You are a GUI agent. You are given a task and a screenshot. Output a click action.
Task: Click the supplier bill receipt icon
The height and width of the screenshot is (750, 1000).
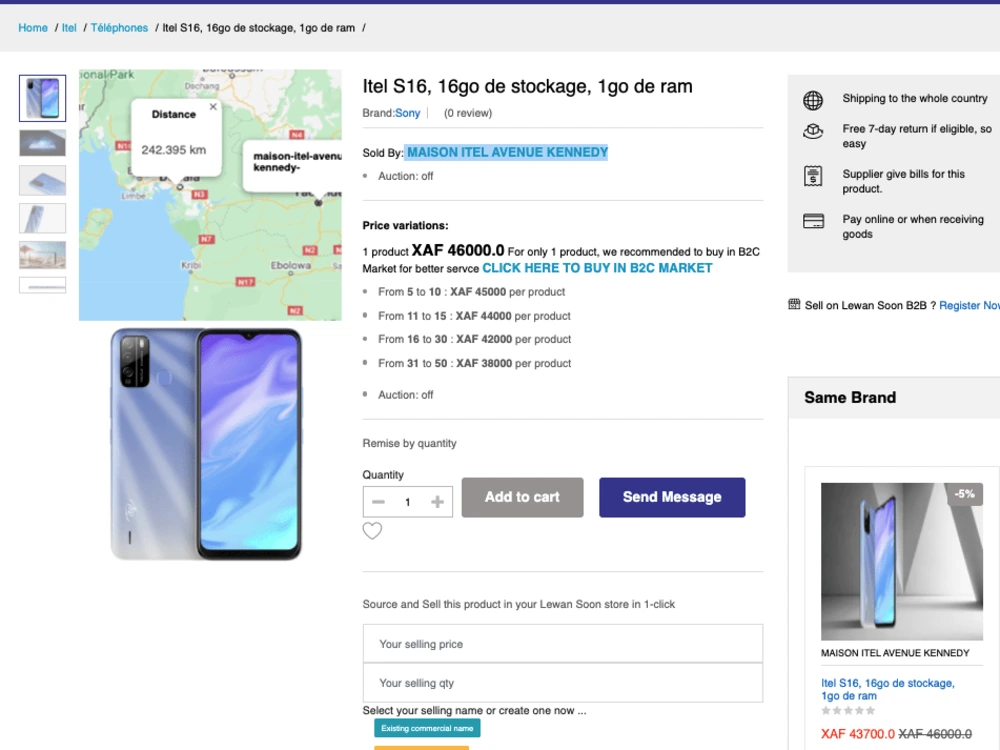click(x=812, y=176)
